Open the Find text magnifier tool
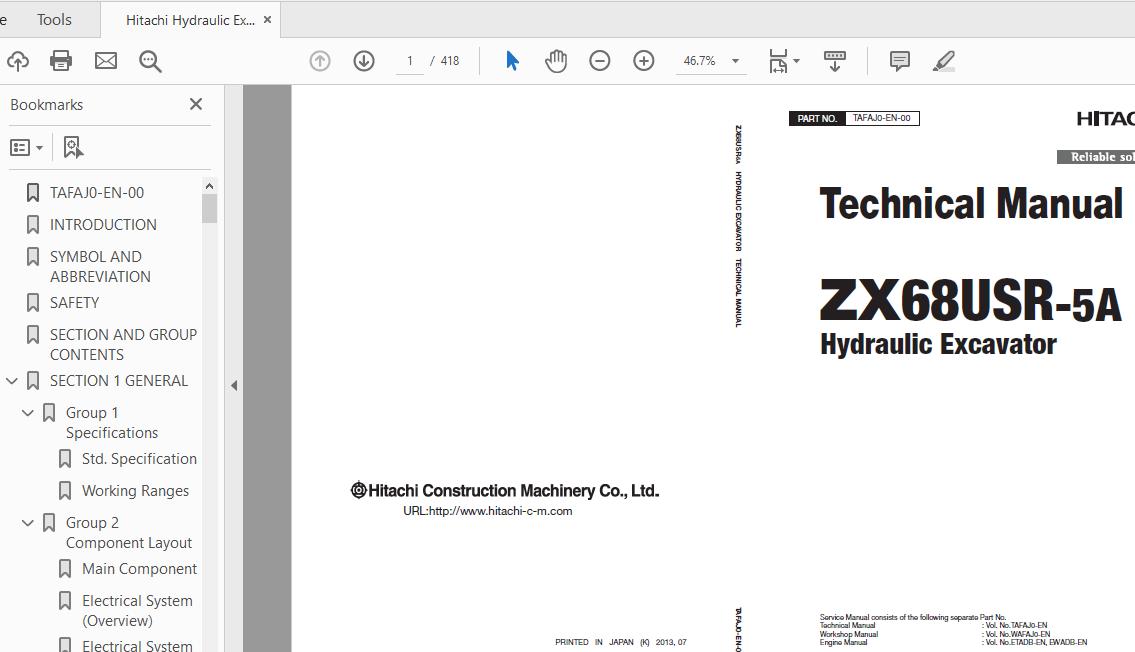The image size is (1135, 652). point(150,61)
